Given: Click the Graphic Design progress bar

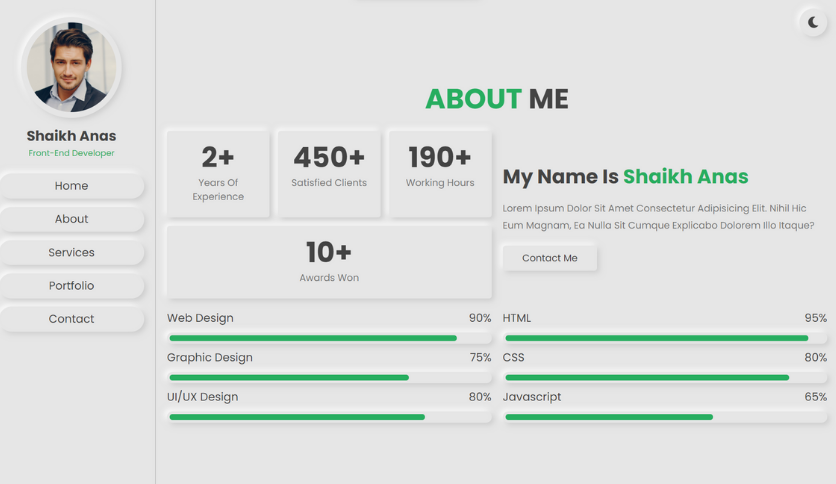Looking at the screenshot, I should coord(329,377).
